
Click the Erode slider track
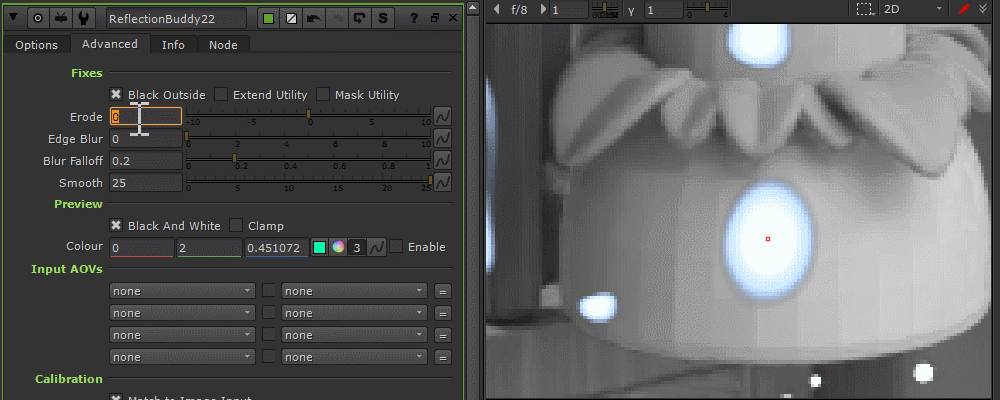[309, 115]
